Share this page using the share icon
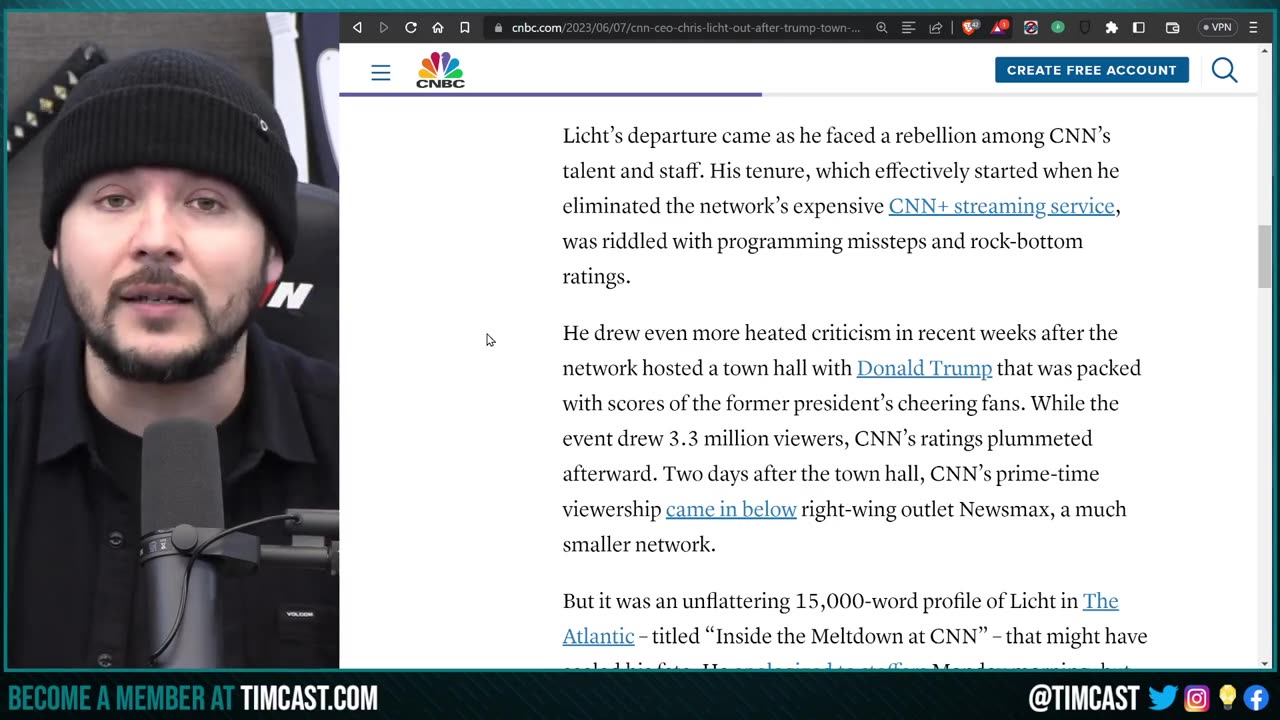1280x720 pixels. (935, 28)
